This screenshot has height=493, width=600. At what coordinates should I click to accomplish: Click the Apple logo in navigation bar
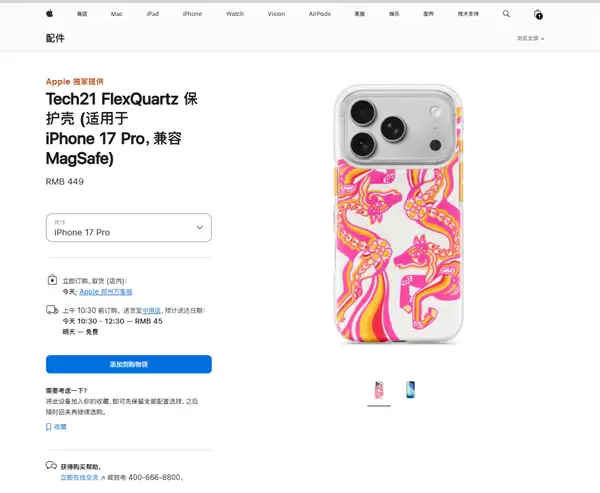(49, 14)
